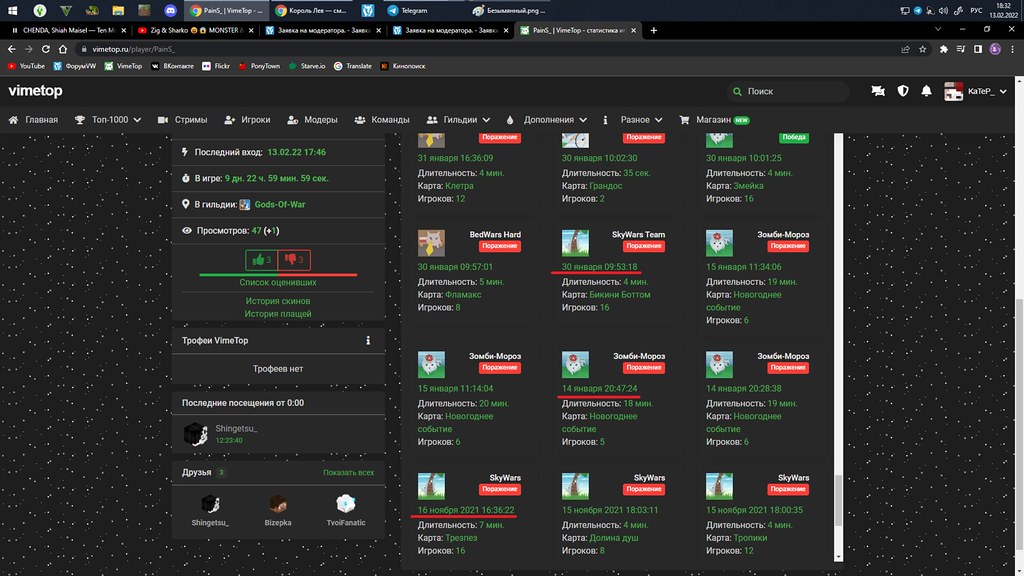1024x576 pixels.
Task: Open the Магазин menu item
Action: [714, 120]
